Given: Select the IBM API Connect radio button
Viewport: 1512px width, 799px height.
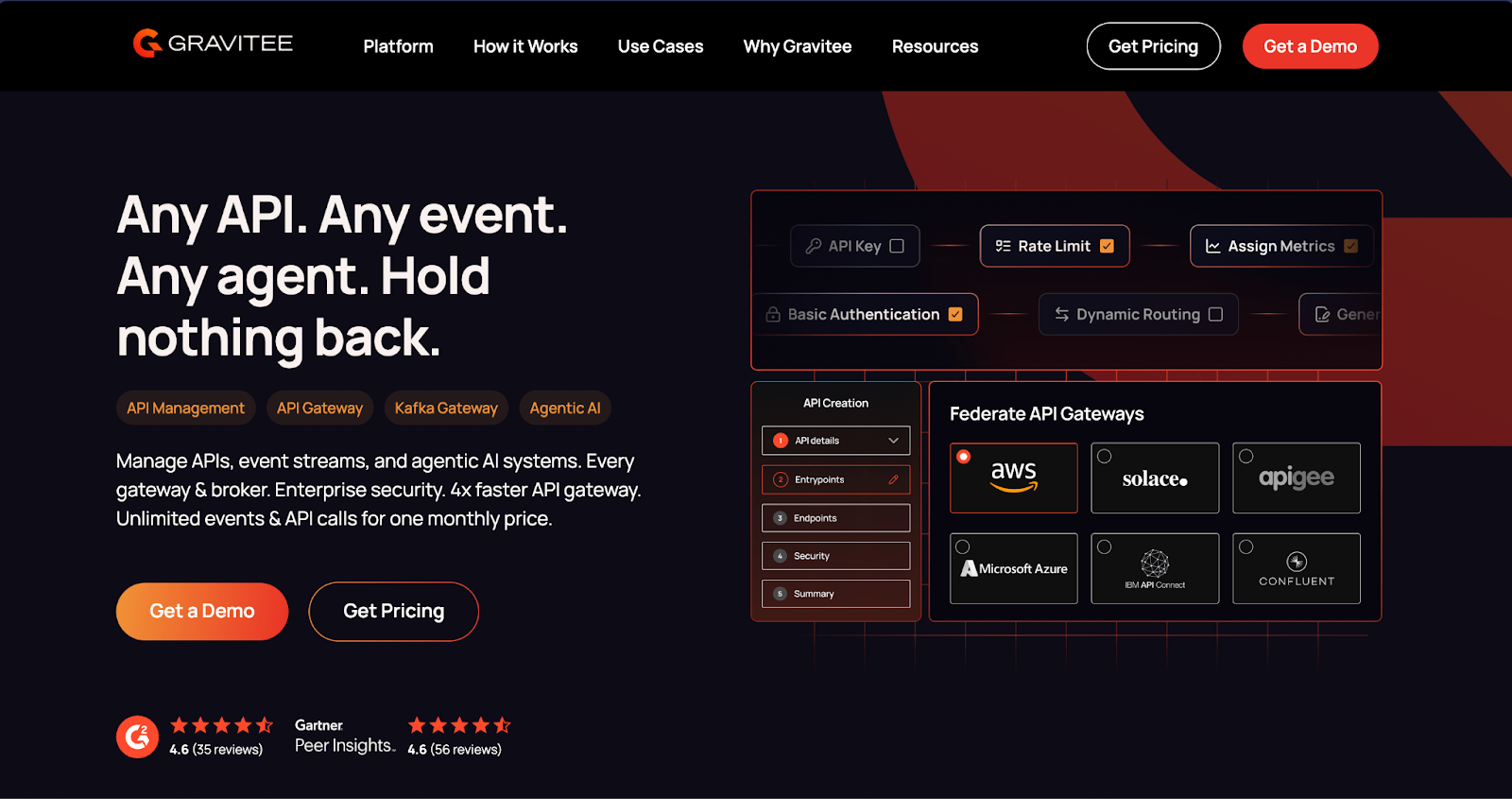Looking at the screenshot, I should (1104, 547).
